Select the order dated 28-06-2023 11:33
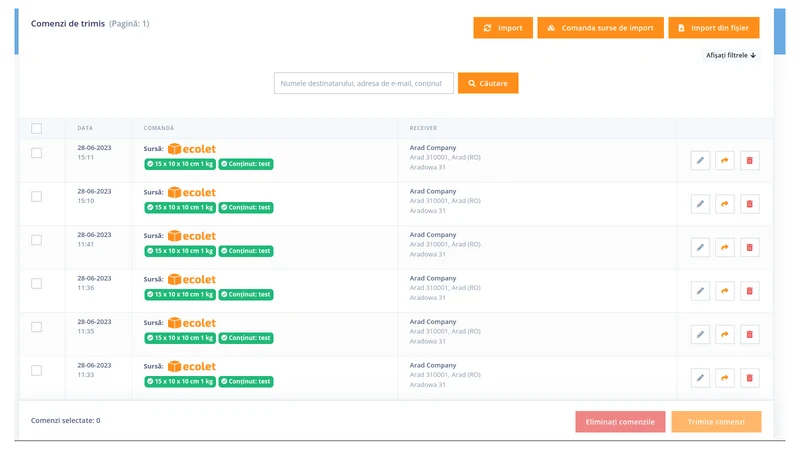Image resolution: width=800 pixels, height=450 pixels. [36, 370]
